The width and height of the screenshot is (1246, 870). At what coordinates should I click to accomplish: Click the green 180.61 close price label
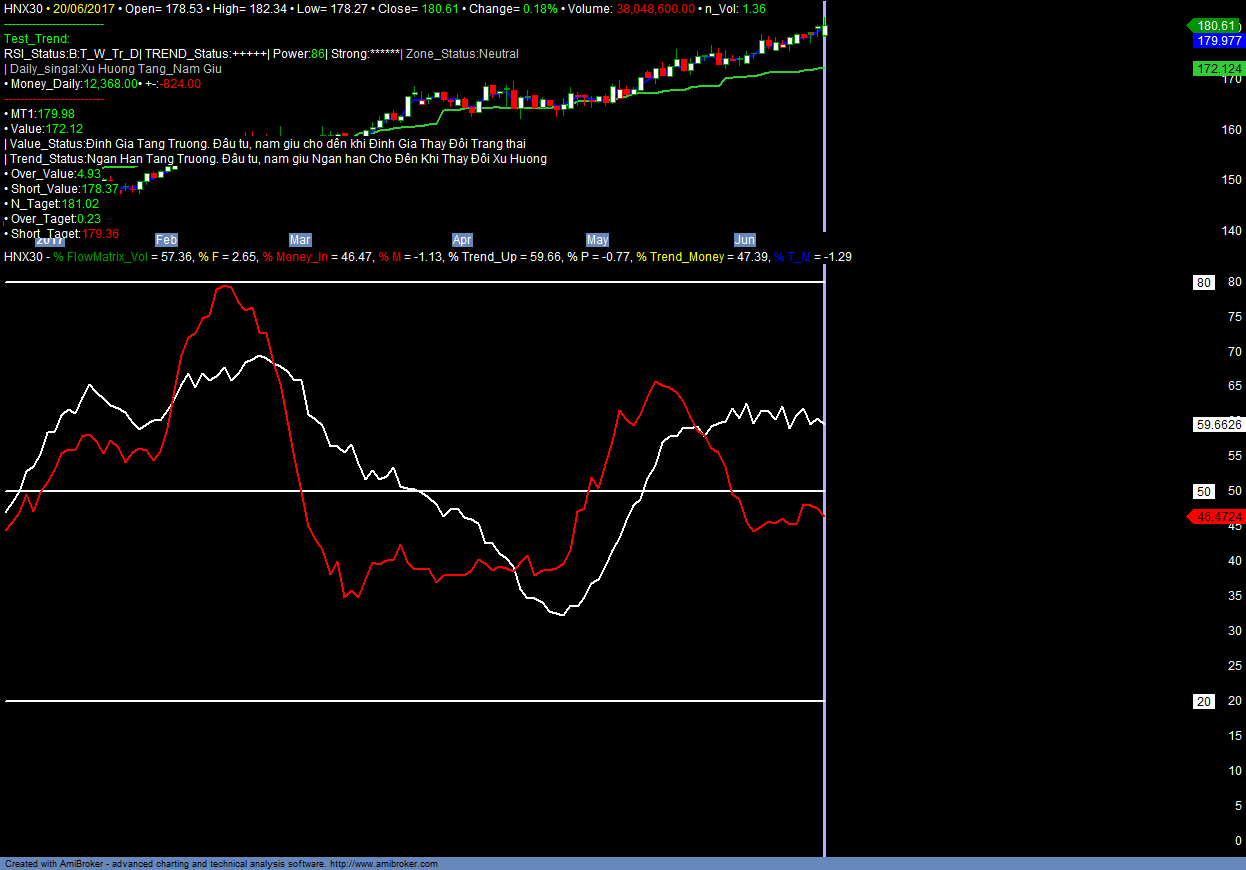click(1218, 25)
